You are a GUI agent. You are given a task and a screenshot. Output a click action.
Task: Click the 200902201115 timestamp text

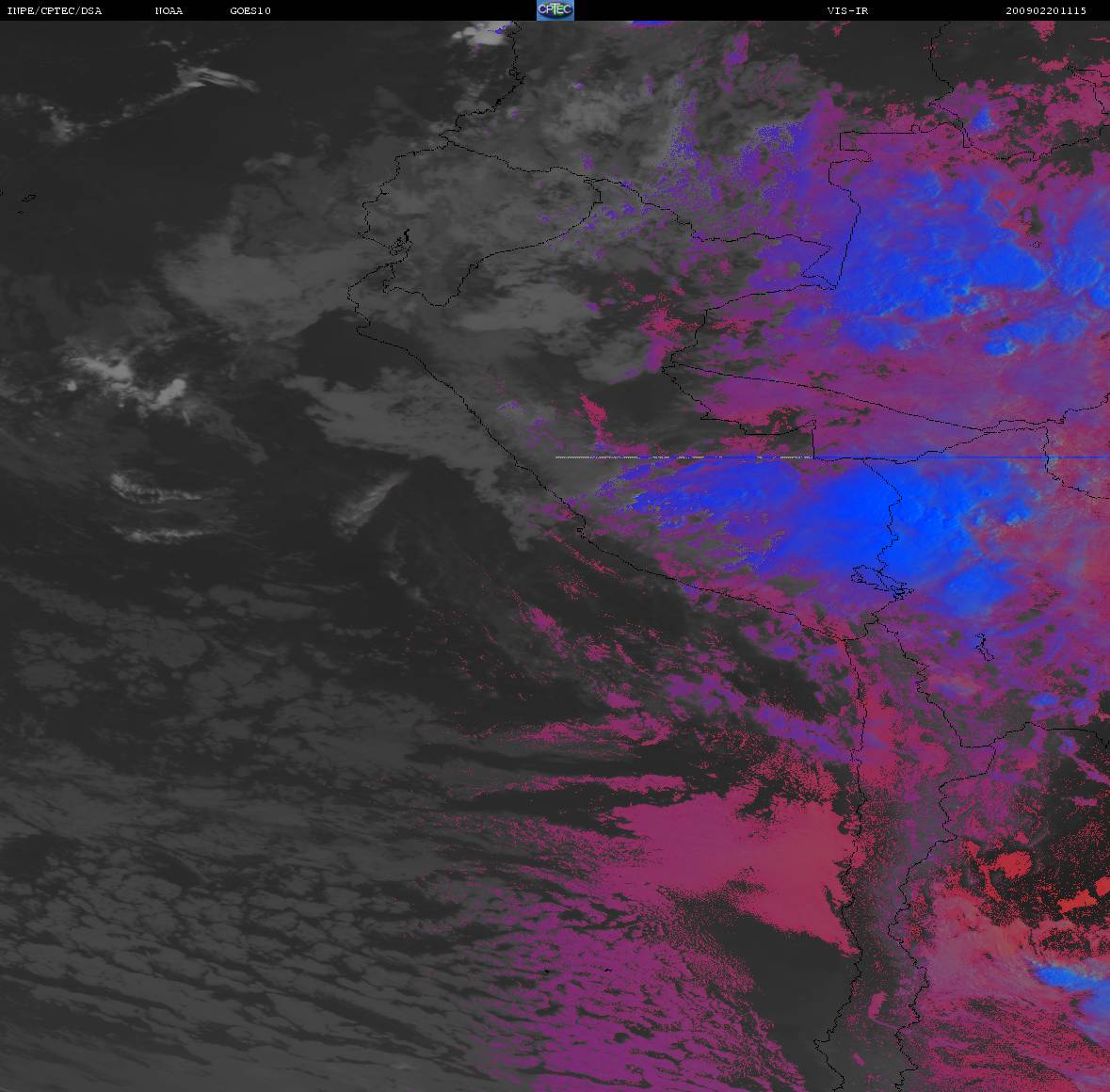point(1045,11)
